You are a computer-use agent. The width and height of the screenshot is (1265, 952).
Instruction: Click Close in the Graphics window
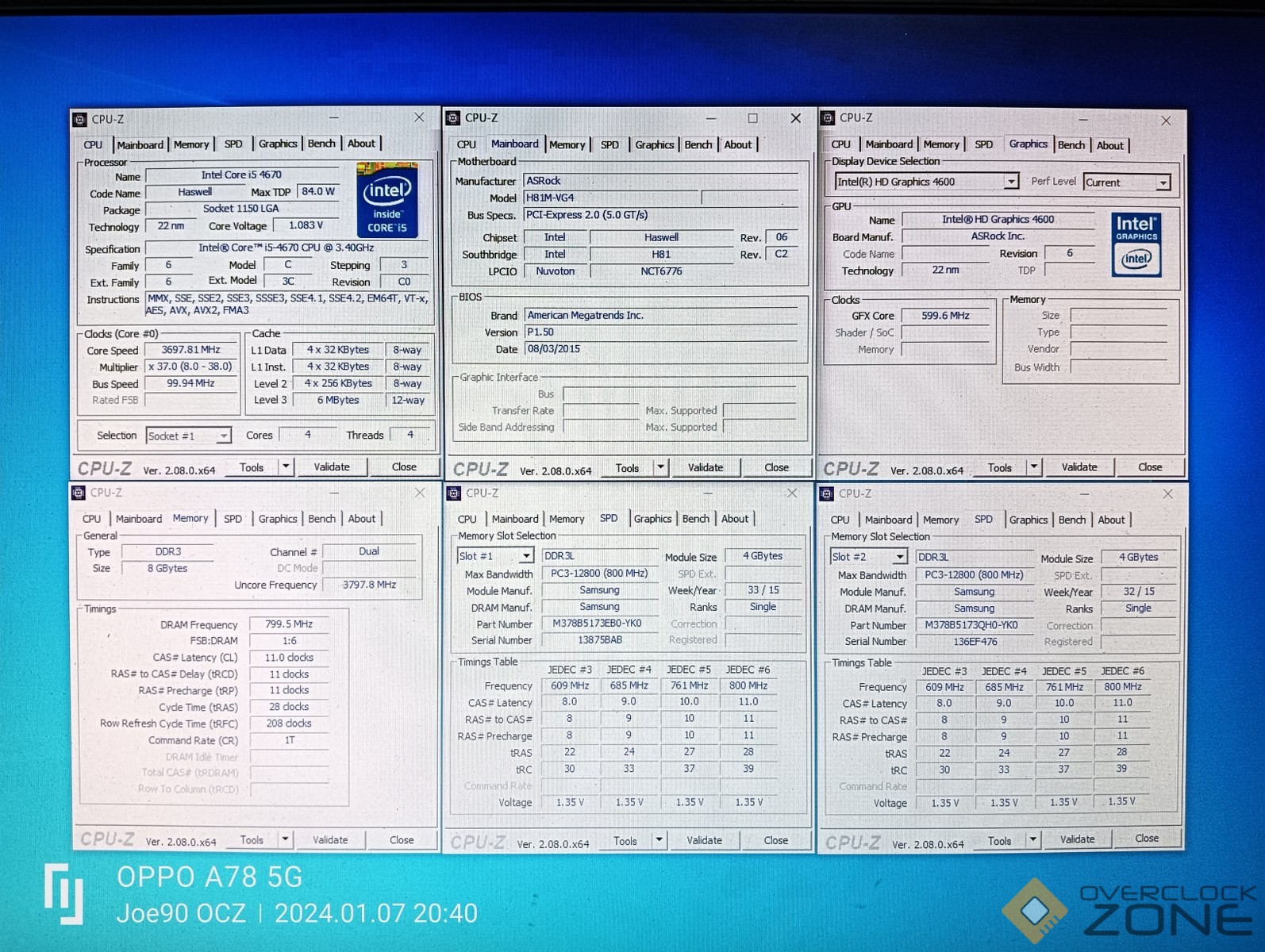[1150, 466]
